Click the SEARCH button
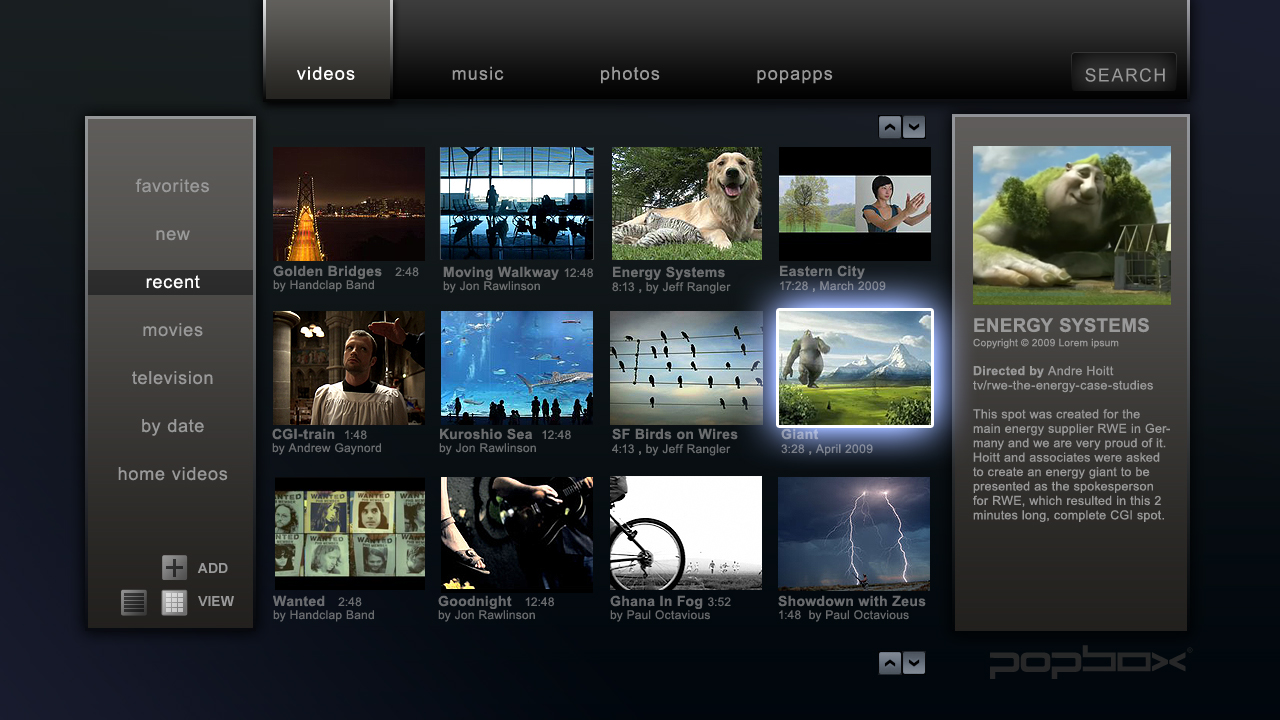This screenshot has height=720, width=1280. 1124,74
